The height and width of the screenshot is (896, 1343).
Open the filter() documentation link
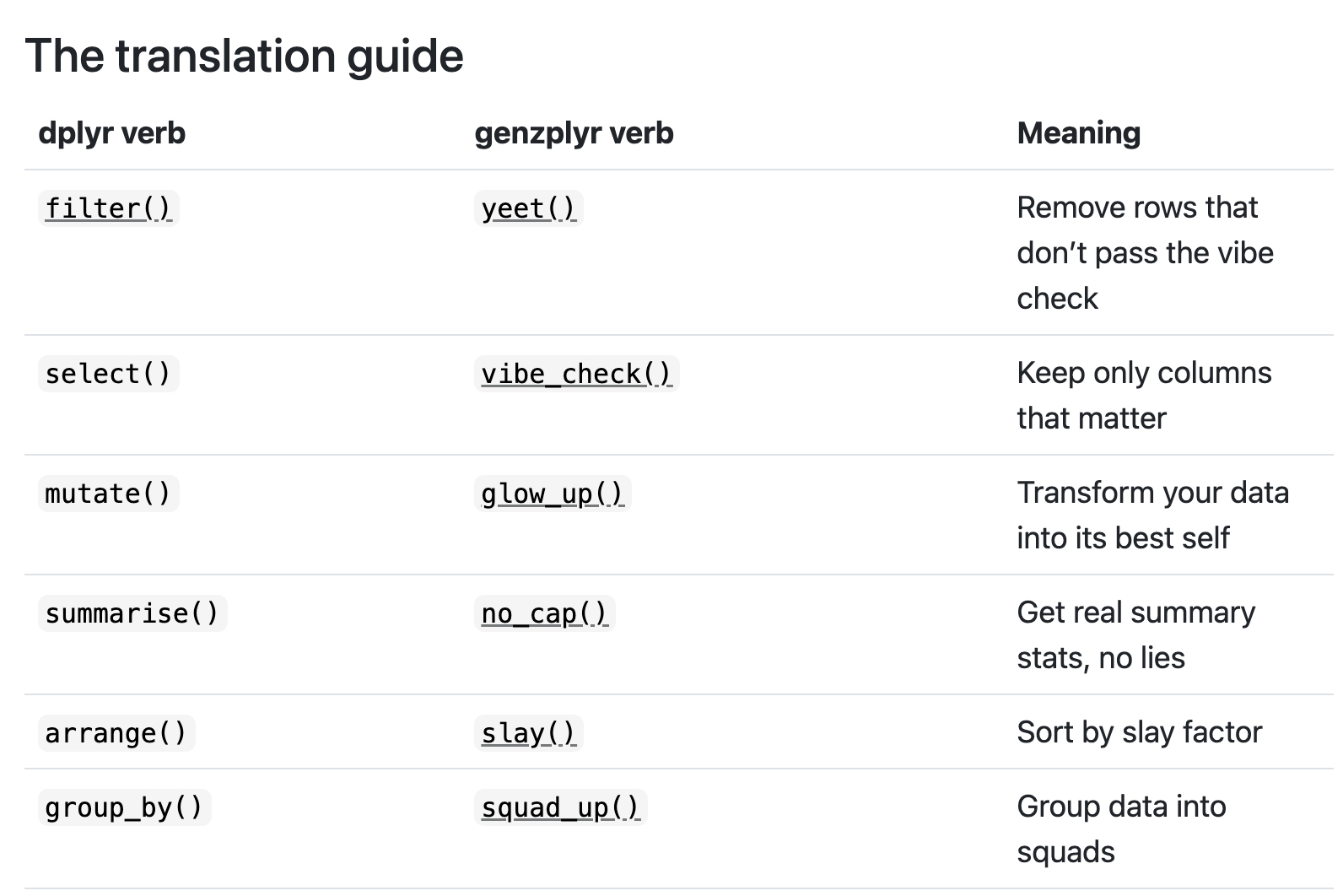pos(108,208)
